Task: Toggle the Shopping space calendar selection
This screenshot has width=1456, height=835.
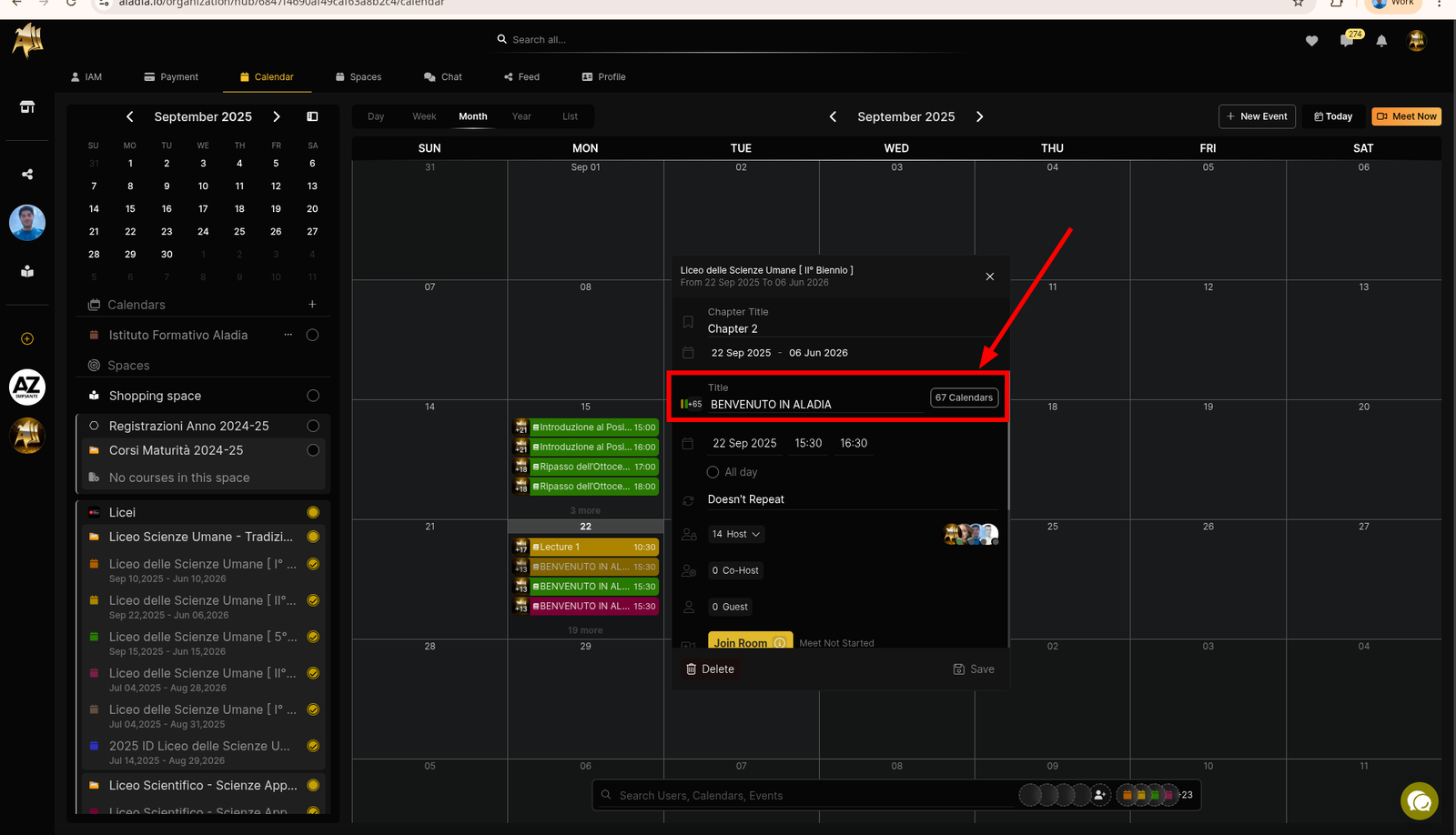Action: pos(313,396)
